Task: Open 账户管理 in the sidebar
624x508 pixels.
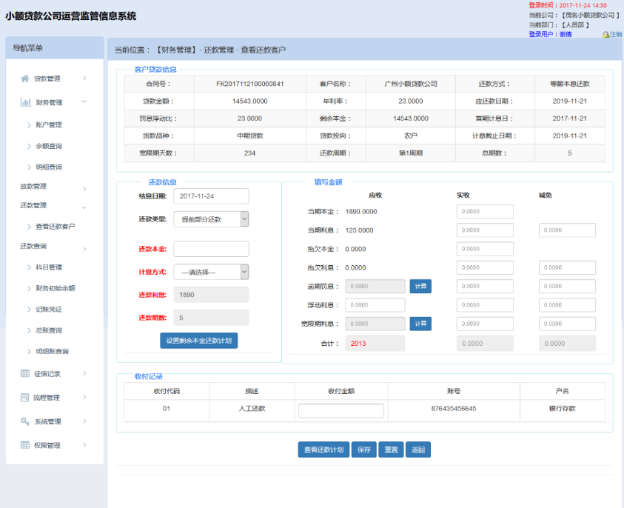Action: pyautogui.click(x=49, y=125)
